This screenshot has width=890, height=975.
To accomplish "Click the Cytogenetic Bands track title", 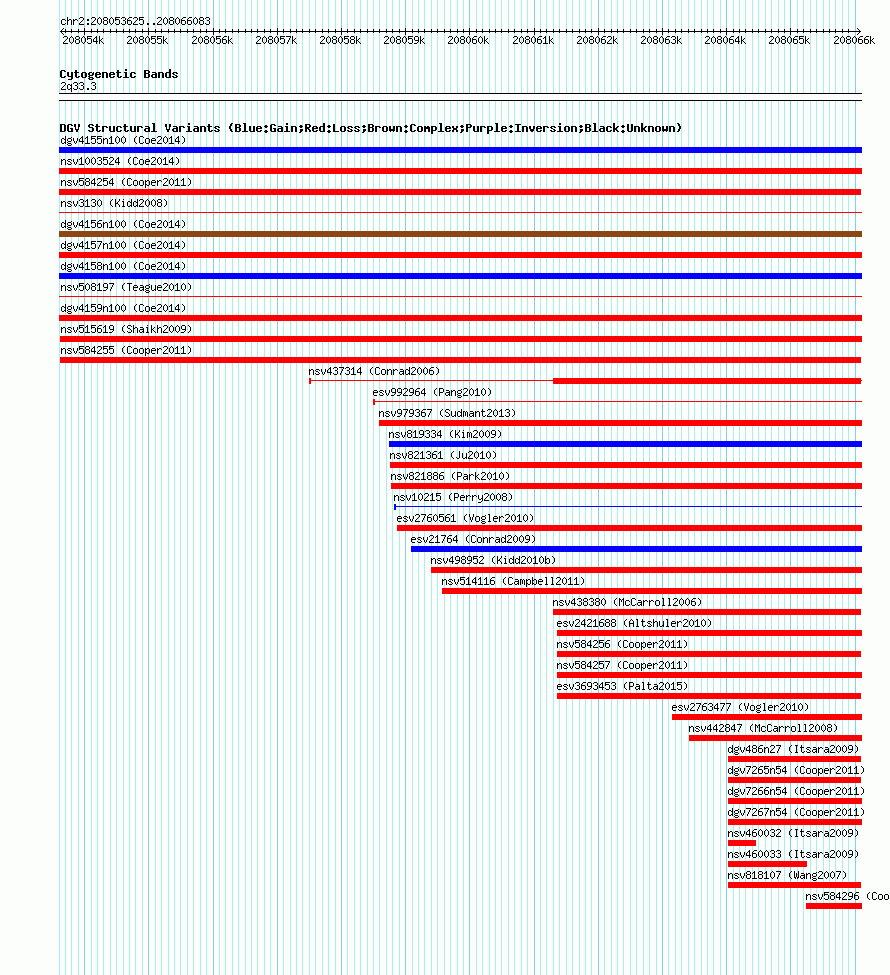I will point(119,74).
